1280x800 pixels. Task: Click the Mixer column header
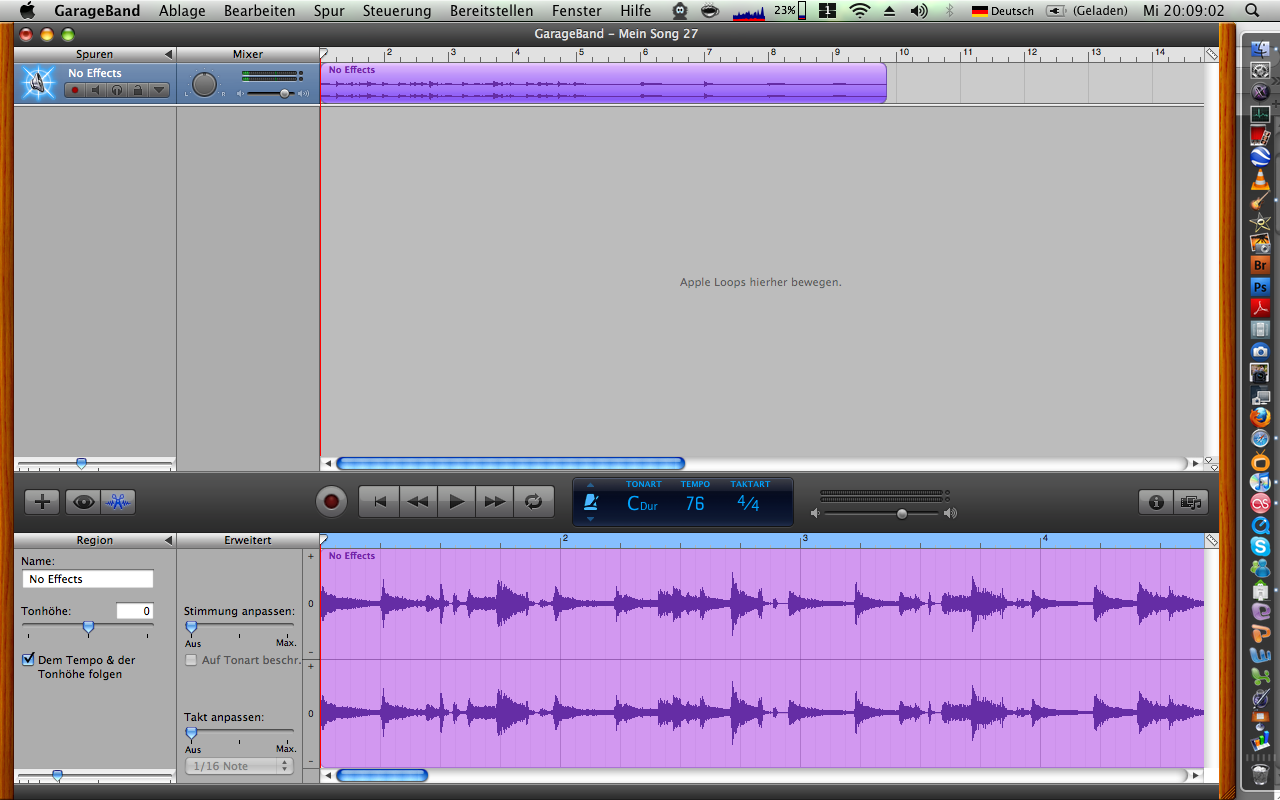[248, 54]
